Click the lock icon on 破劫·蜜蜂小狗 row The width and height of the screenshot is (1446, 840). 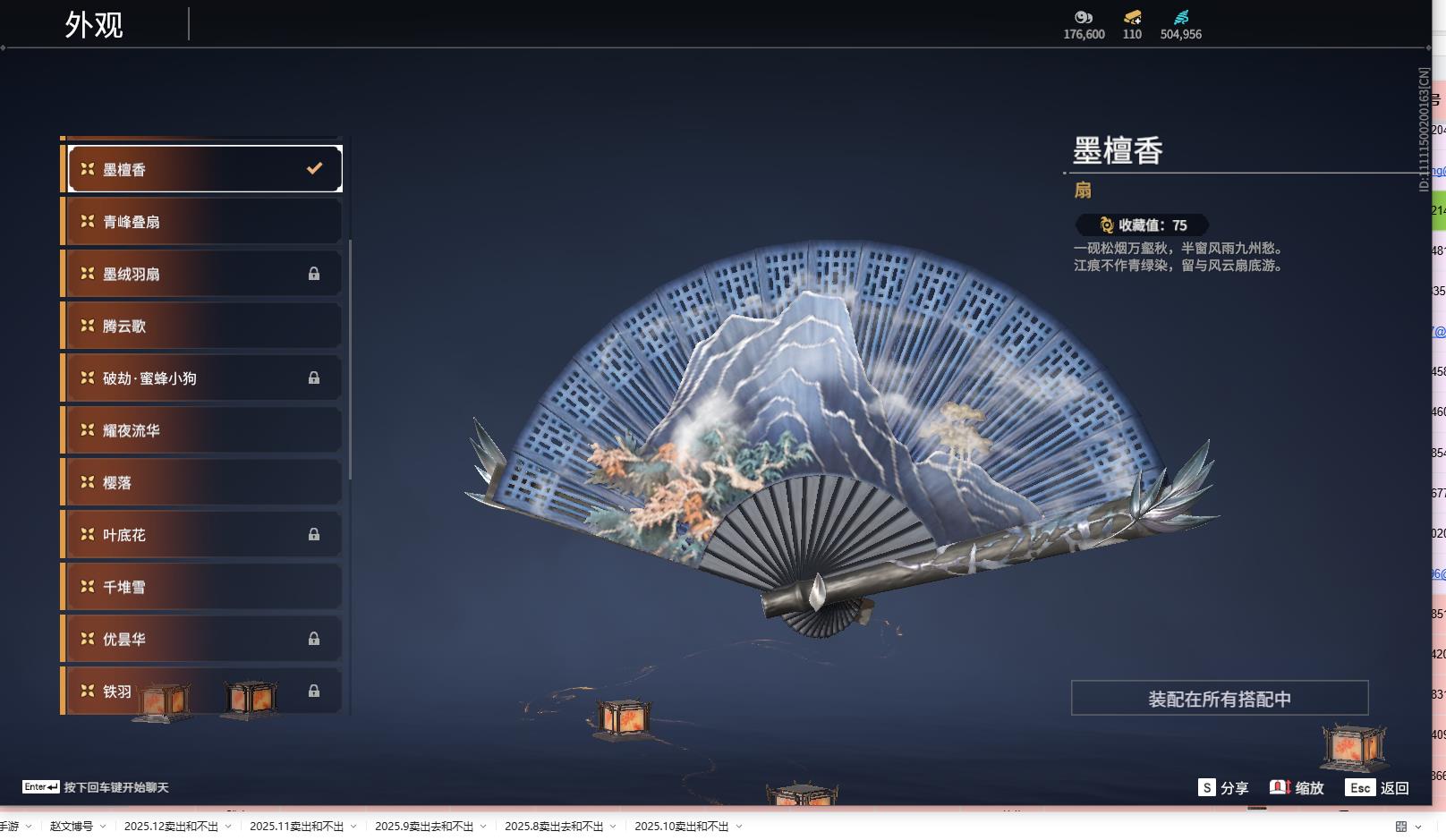[314, 378]
